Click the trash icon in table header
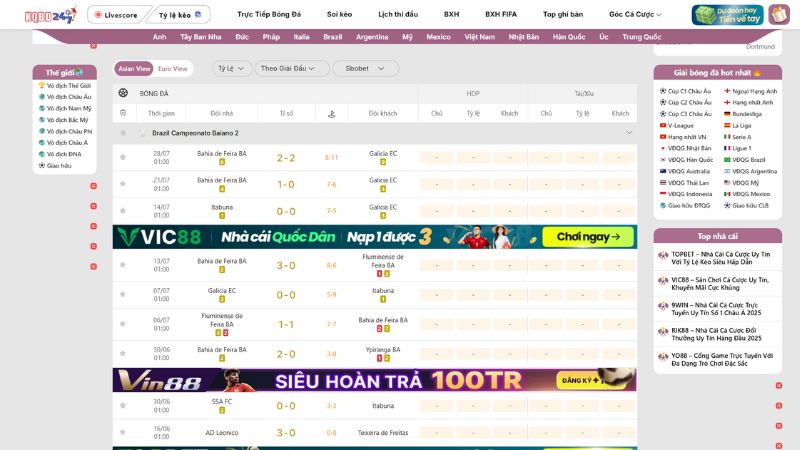 tap(123, 113)
